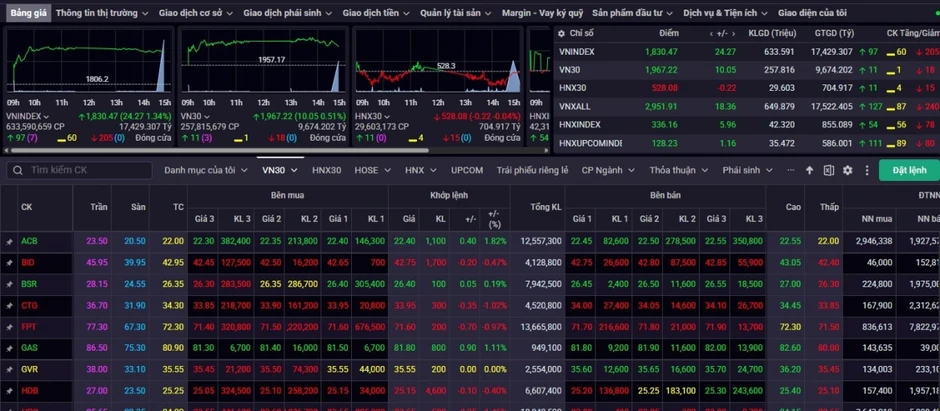Open the Danh mục của tôi dropdown
This screenshot has width=940, height=411.
pos(206,170)
